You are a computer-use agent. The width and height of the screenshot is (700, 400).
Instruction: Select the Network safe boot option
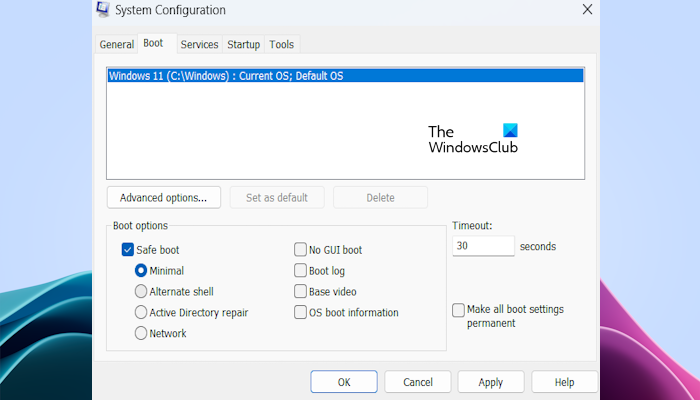click(141, 333)
